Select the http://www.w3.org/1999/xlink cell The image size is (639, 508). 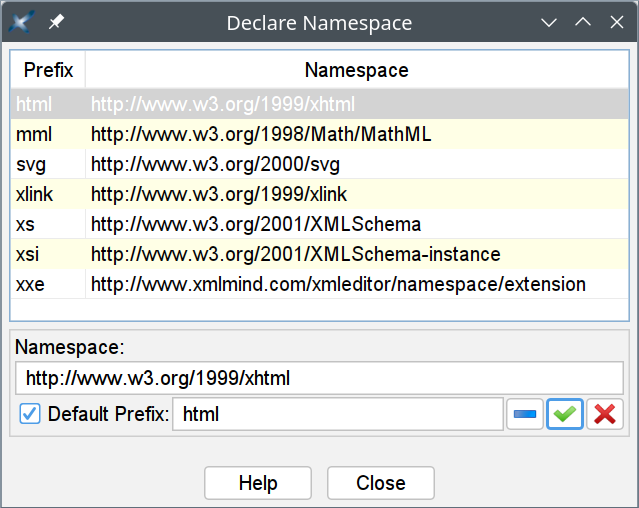(x=357, y=194)
